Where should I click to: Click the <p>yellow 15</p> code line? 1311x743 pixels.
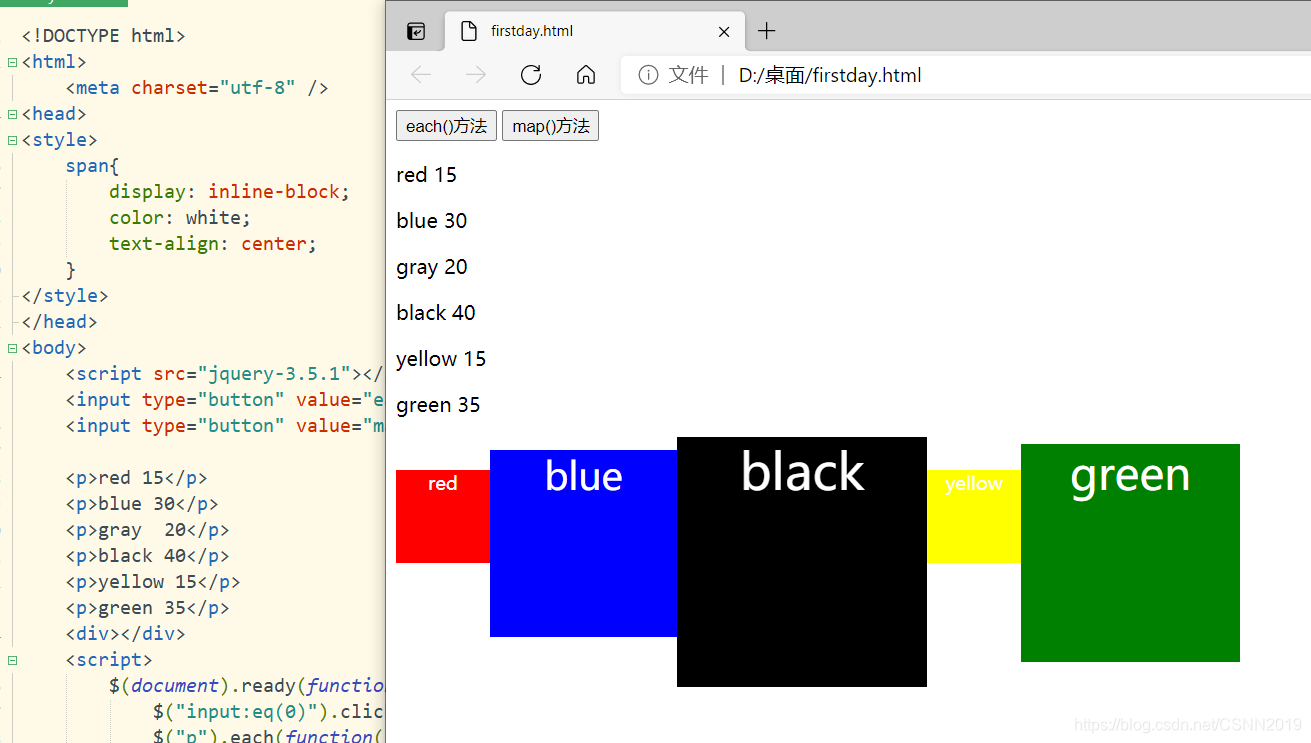[153, 582]
